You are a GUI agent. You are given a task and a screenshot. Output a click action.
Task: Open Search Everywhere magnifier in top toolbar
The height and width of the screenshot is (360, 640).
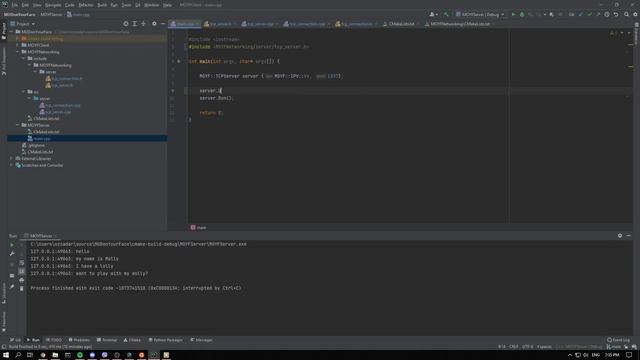627,14
